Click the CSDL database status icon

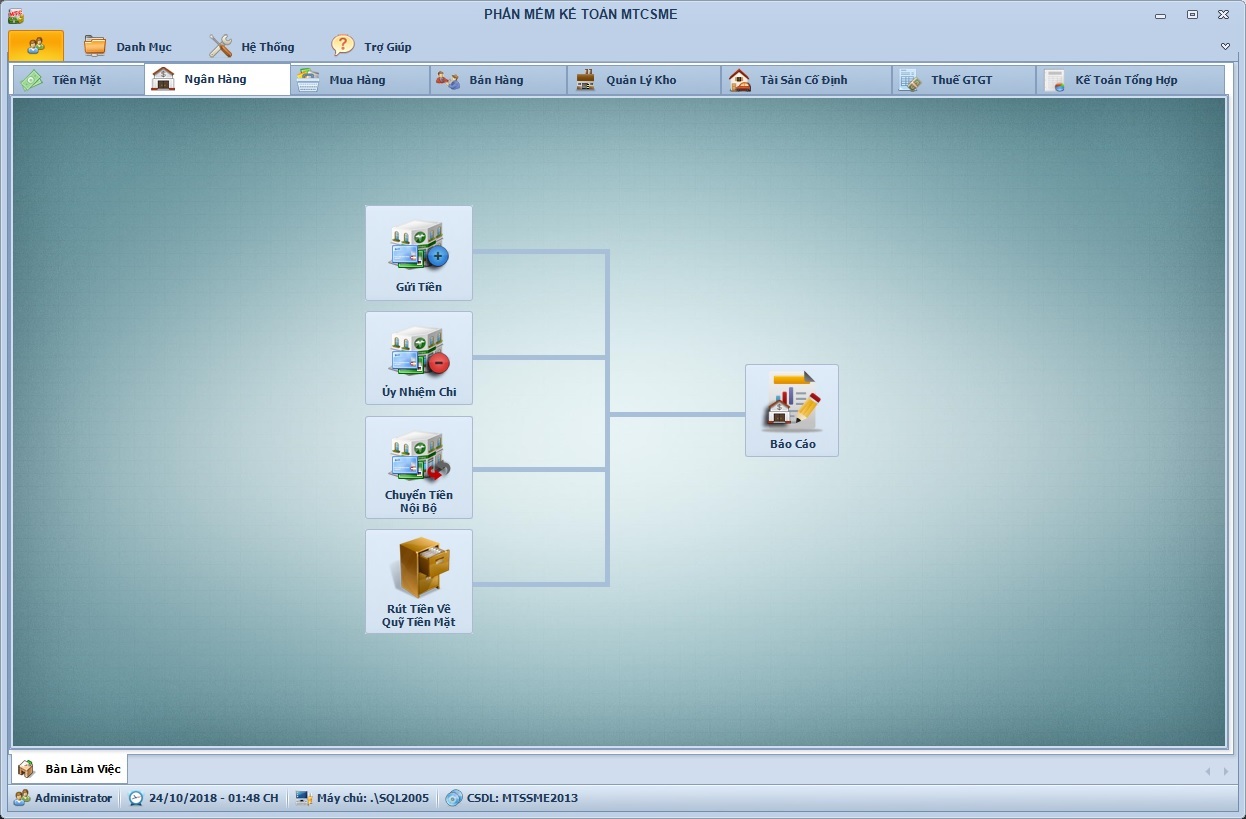click(x=454, y=798)
